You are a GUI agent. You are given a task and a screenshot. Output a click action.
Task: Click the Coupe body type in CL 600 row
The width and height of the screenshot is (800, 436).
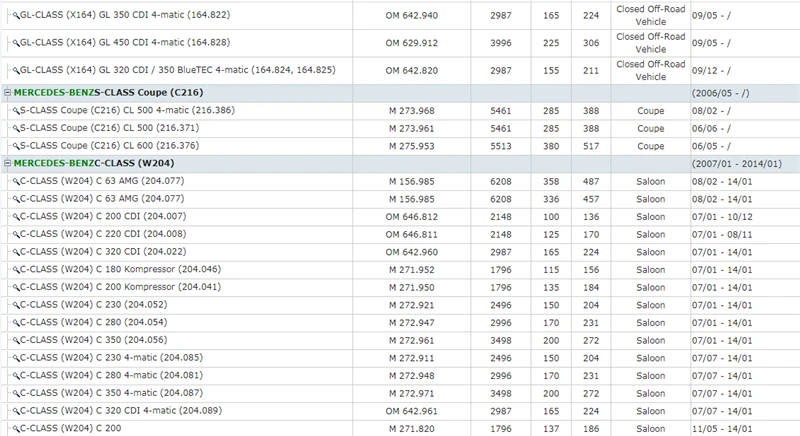651,146
